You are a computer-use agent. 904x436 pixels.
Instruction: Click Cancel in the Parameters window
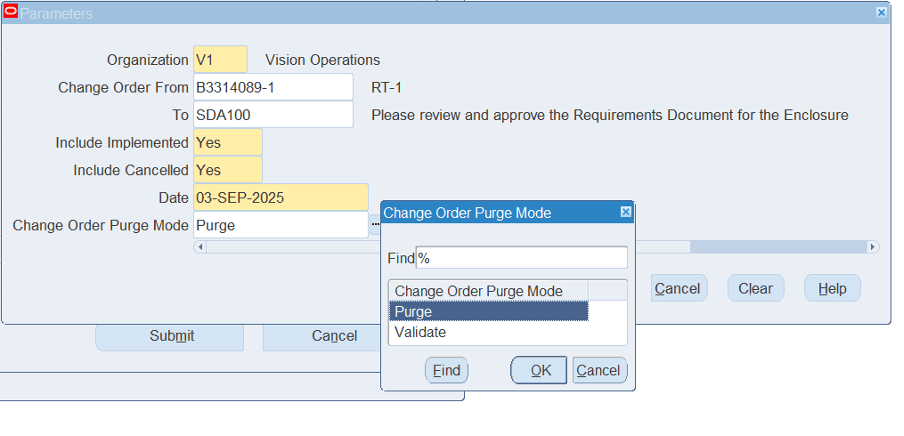click(679, 288)
